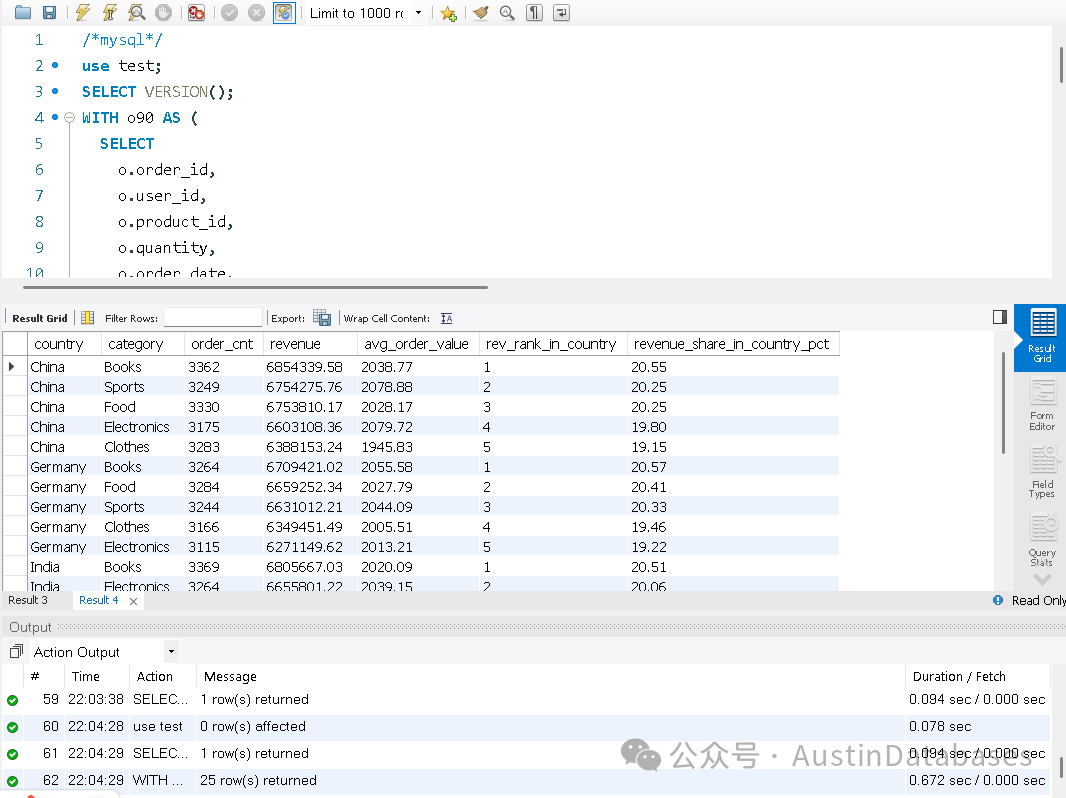Run EXPLAIN on the current statement
Screen dimensions: 1066x798
tap(137, 12)
